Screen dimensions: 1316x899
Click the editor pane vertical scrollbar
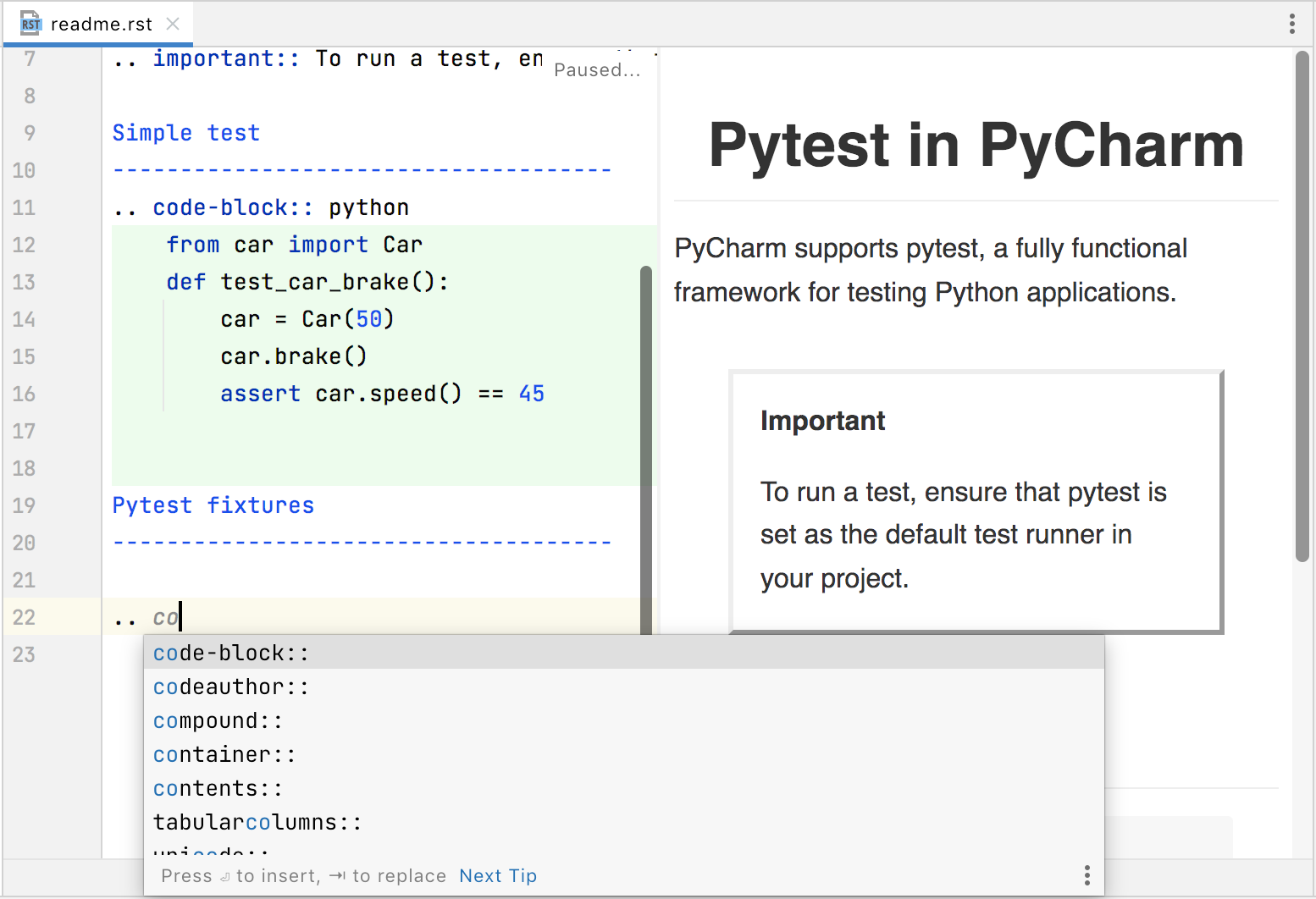tap(646, 449)
